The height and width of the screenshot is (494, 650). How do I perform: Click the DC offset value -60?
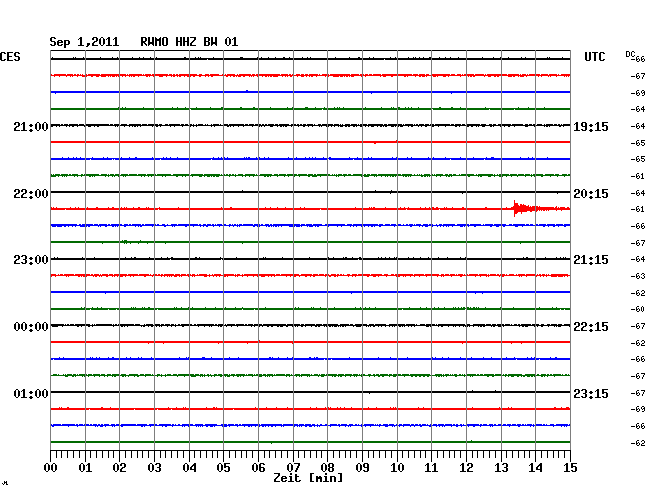click(638, 309)
